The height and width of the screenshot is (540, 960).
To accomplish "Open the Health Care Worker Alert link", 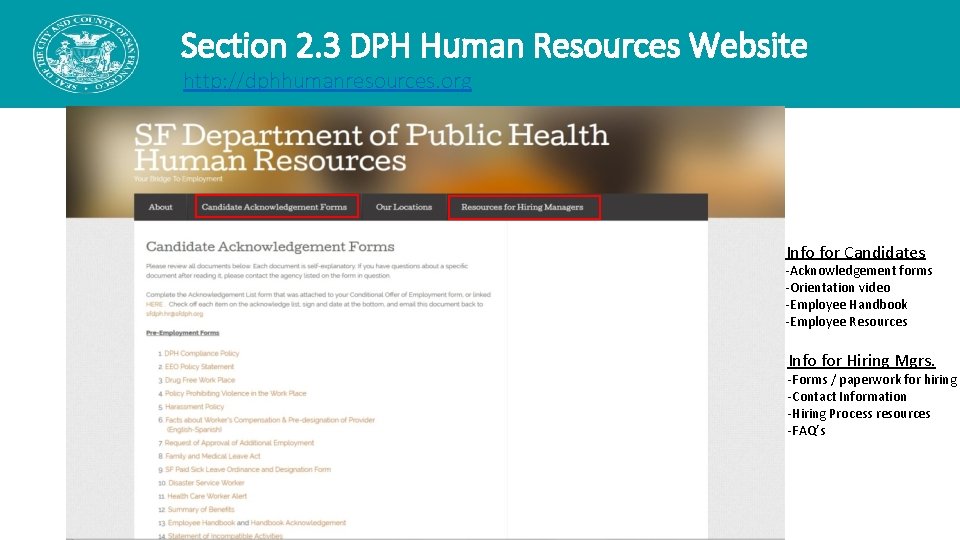I will click(207, 497).
